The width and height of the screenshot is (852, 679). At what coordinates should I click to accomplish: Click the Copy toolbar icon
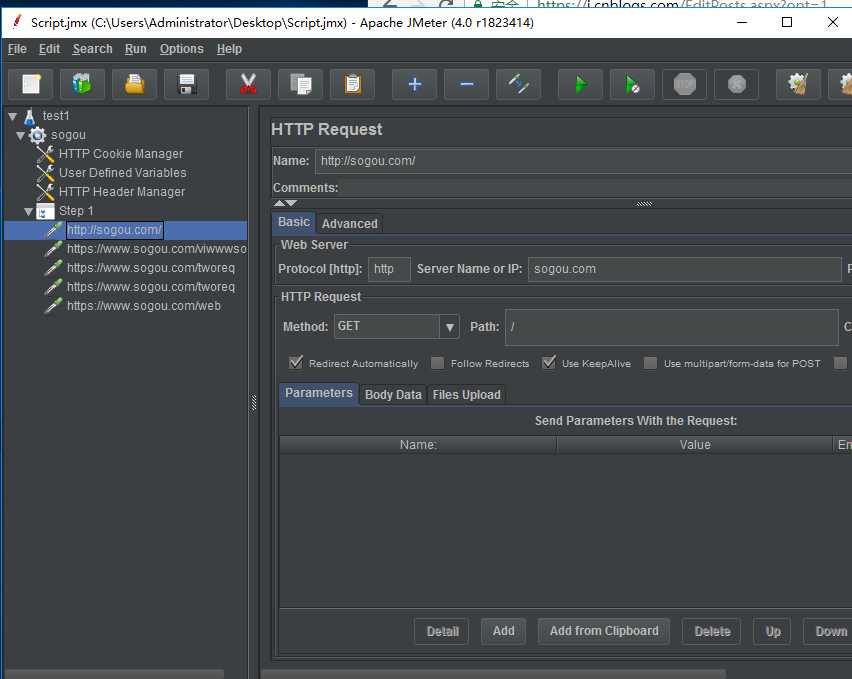point(300,84)
